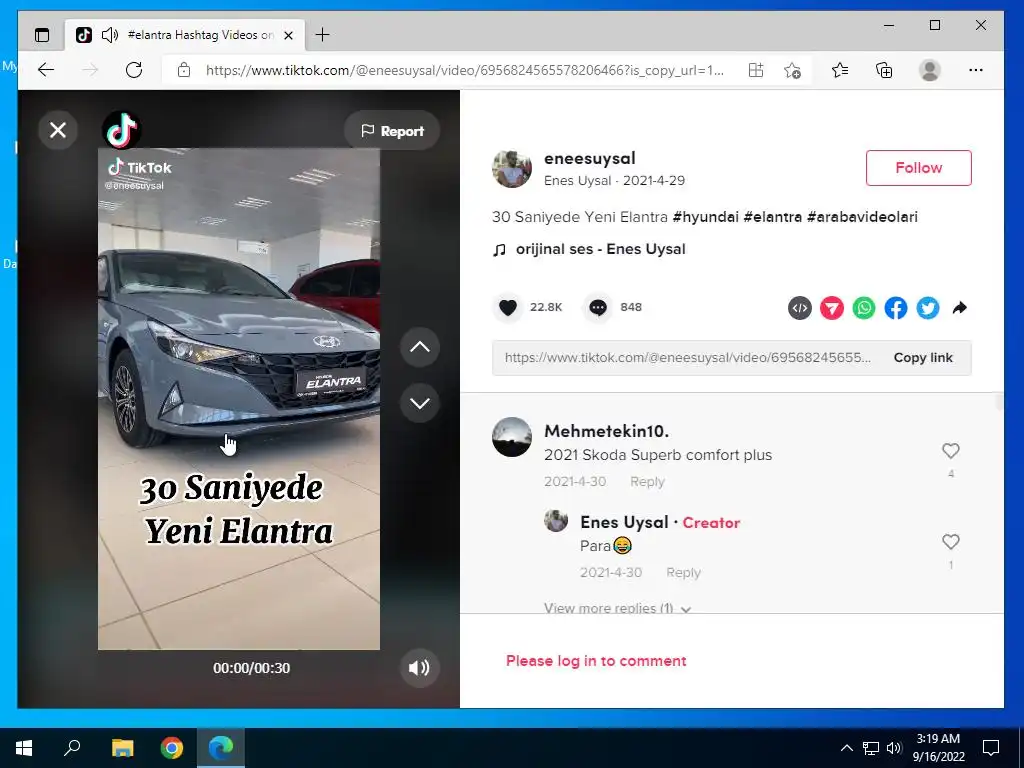Show hidden system tray icons

coord(846,748)
